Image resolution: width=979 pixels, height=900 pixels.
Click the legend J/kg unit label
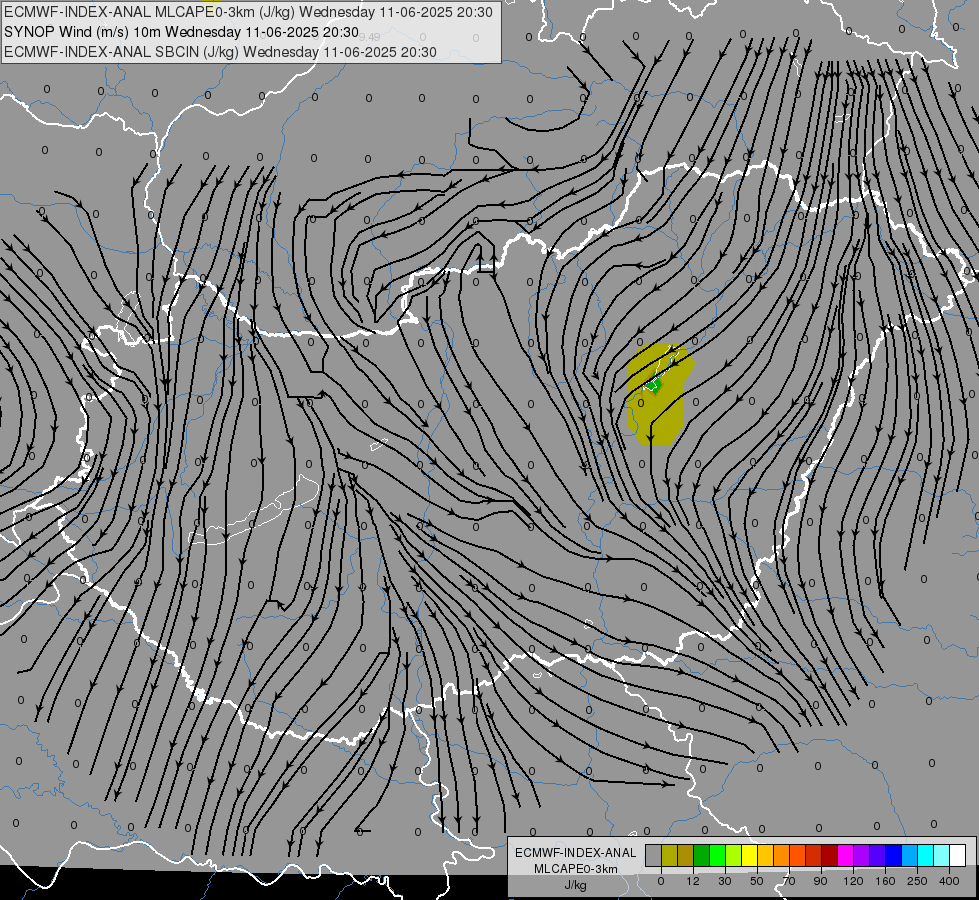coord(576,885)
